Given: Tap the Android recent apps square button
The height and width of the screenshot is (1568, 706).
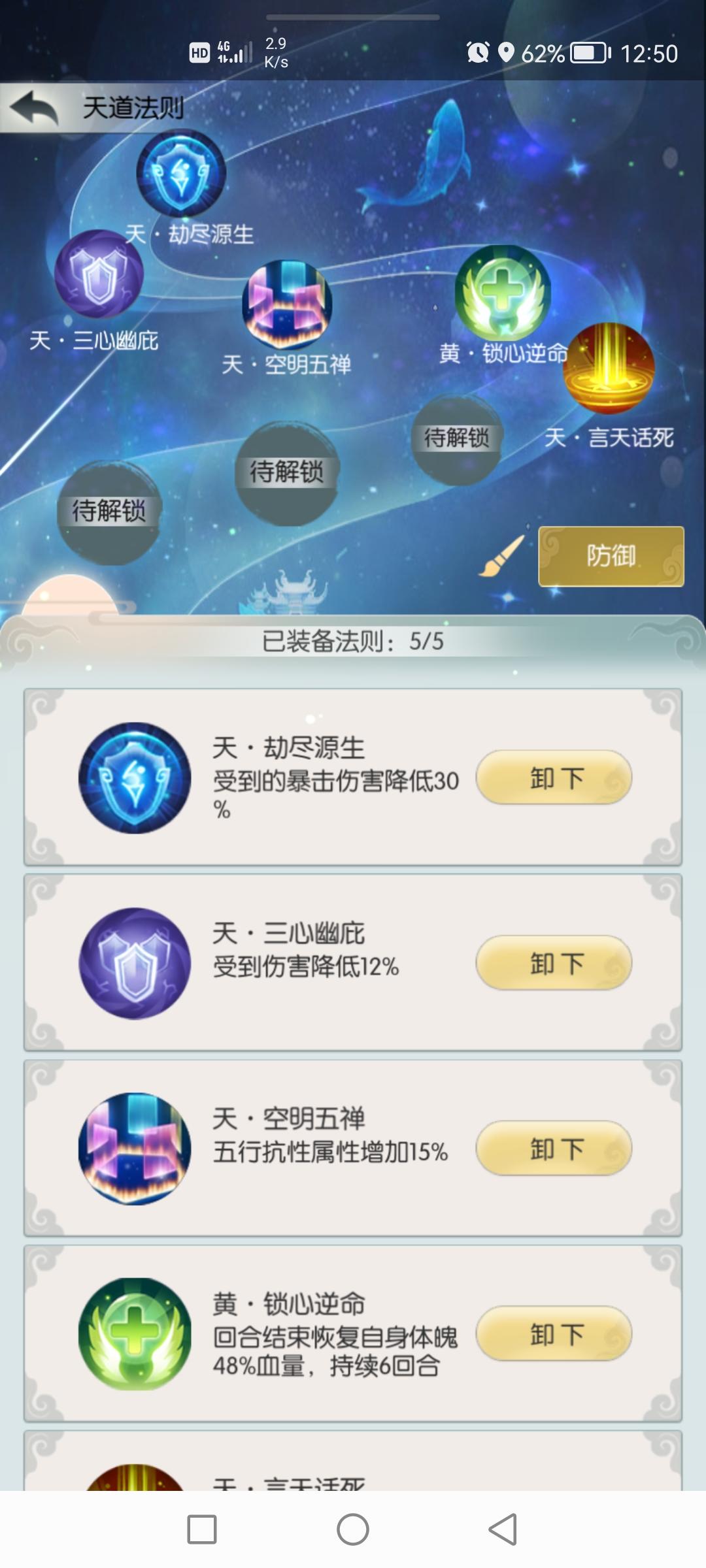Looking at the screenshot, I should tap(202, 1529).
